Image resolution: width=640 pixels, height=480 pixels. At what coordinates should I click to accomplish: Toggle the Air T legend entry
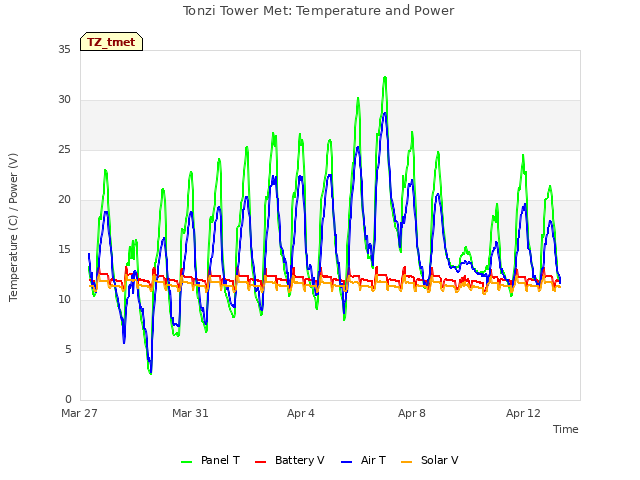(x=363, y=460)
